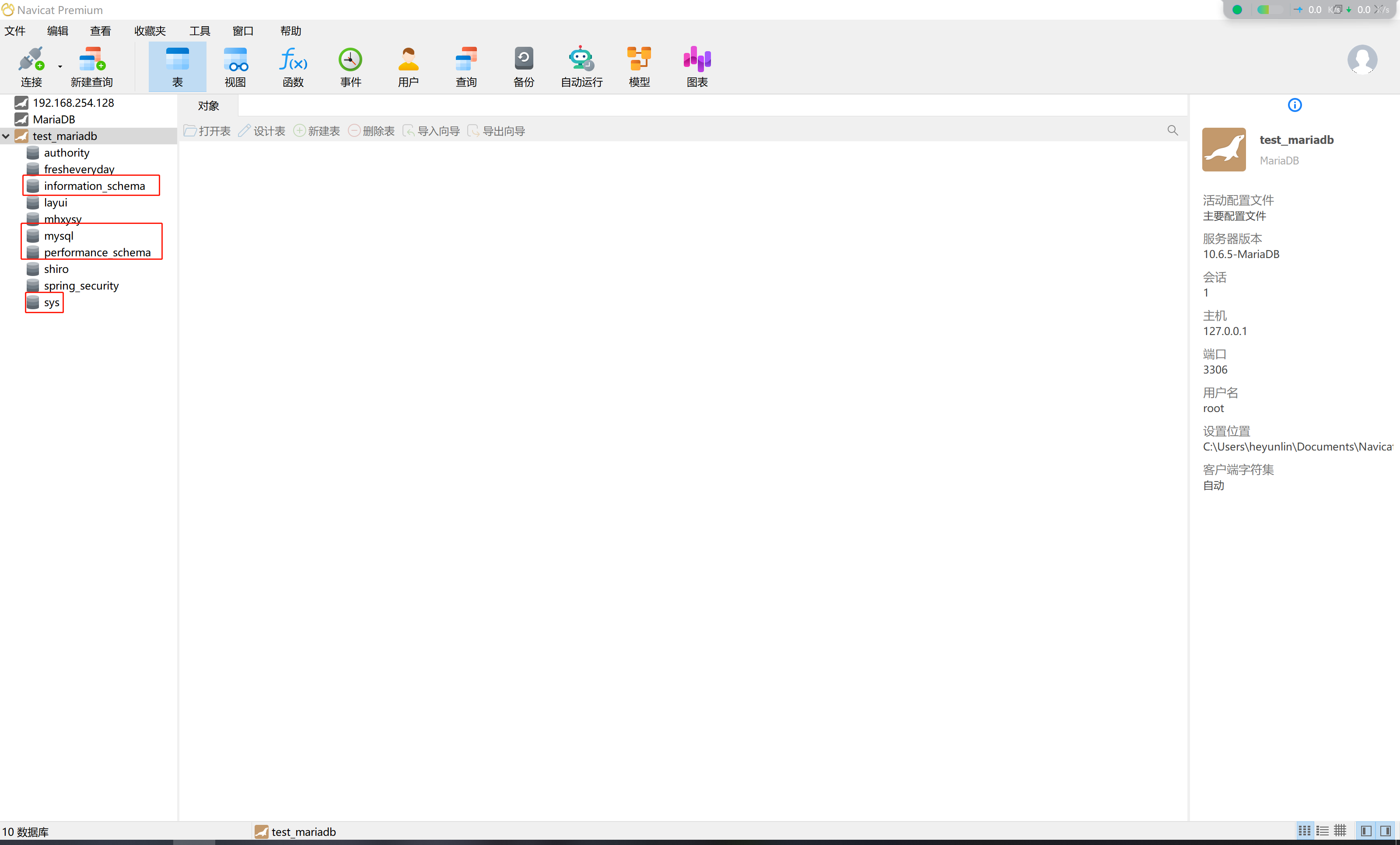Viewport: 1400px width, 845px height.
Task: Click the 打开表 button
Action: click(207, 131)
